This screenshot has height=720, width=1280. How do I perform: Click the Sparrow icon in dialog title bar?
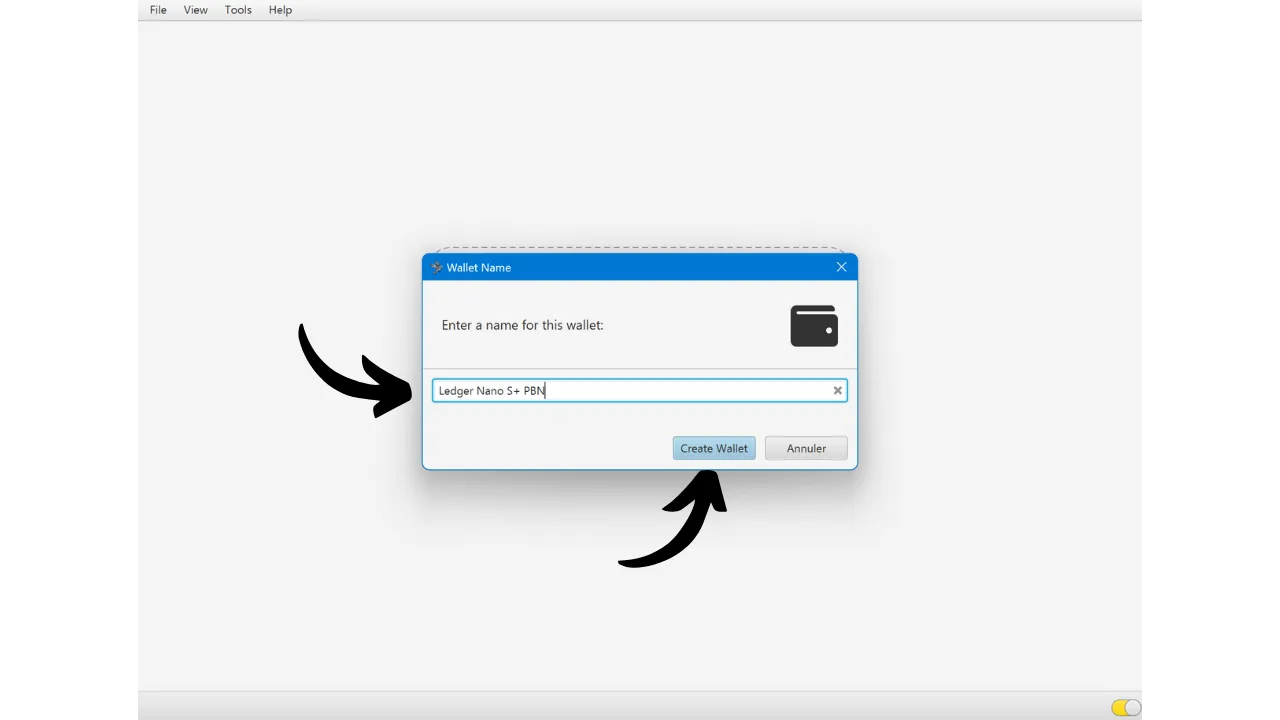point(437,267)
